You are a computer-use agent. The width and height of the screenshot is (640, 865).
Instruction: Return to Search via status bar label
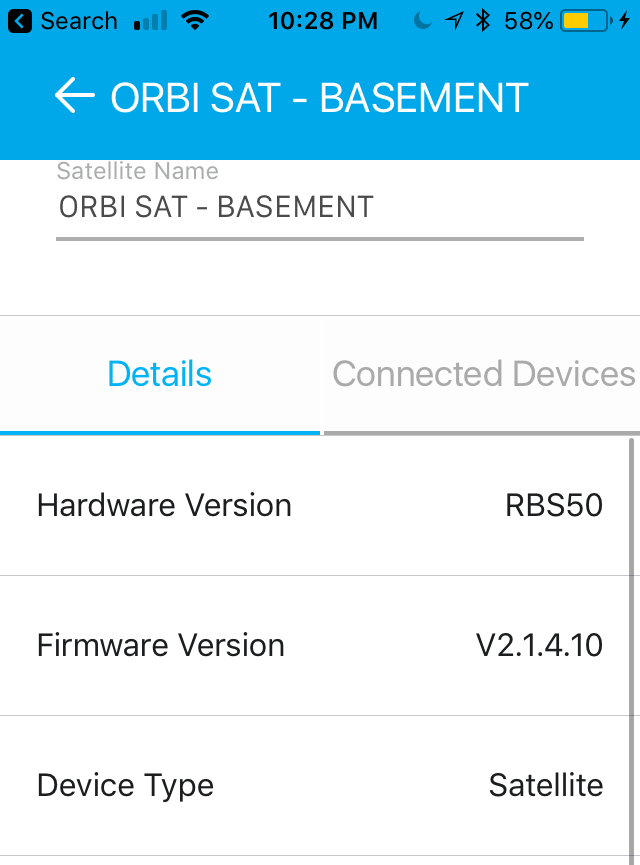coord(79,21)
